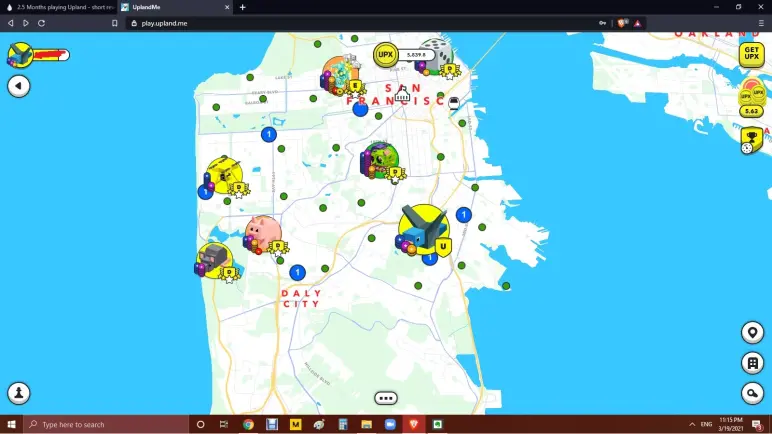The image size is (772, 434).
Task: Click the round back arrow button
Action: tap(19, 86)
